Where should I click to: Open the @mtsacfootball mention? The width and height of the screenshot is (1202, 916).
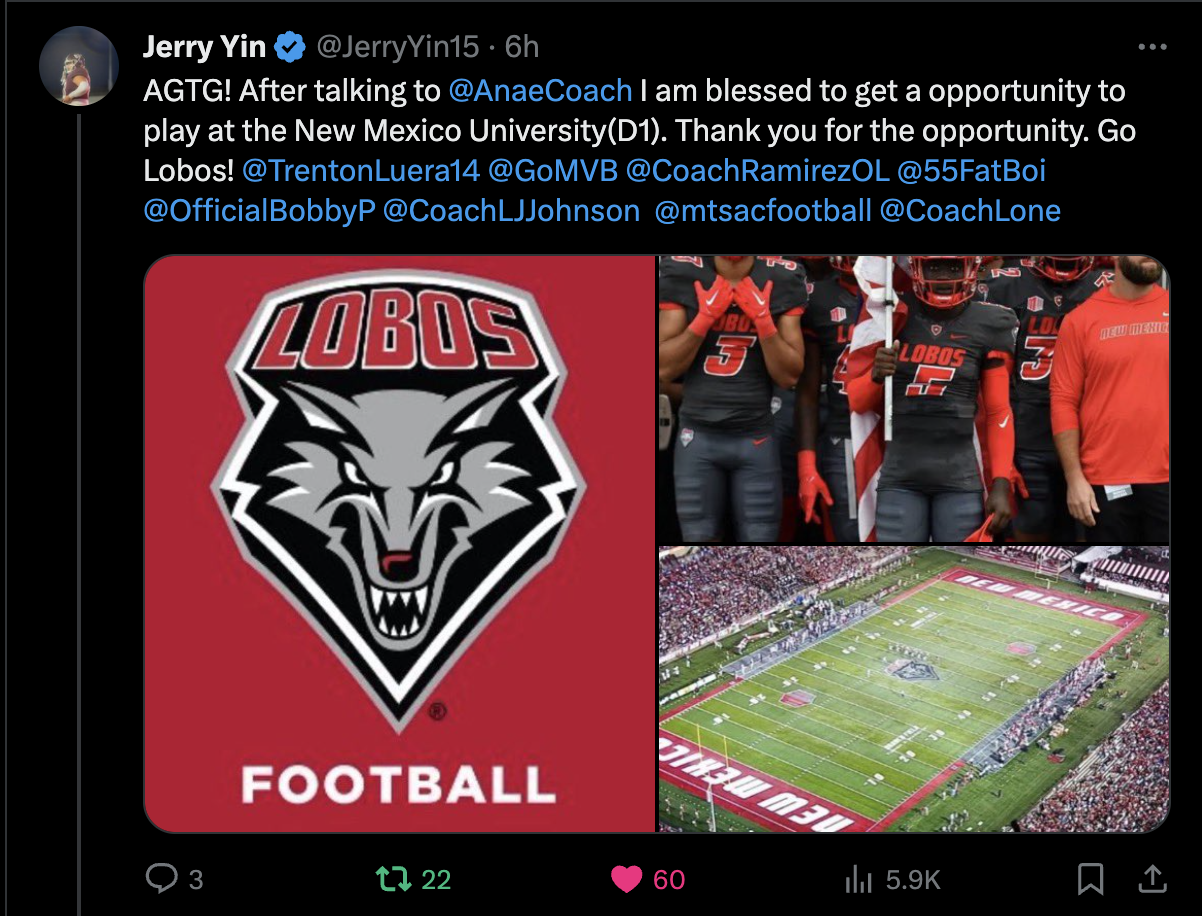tap(763, 211)
